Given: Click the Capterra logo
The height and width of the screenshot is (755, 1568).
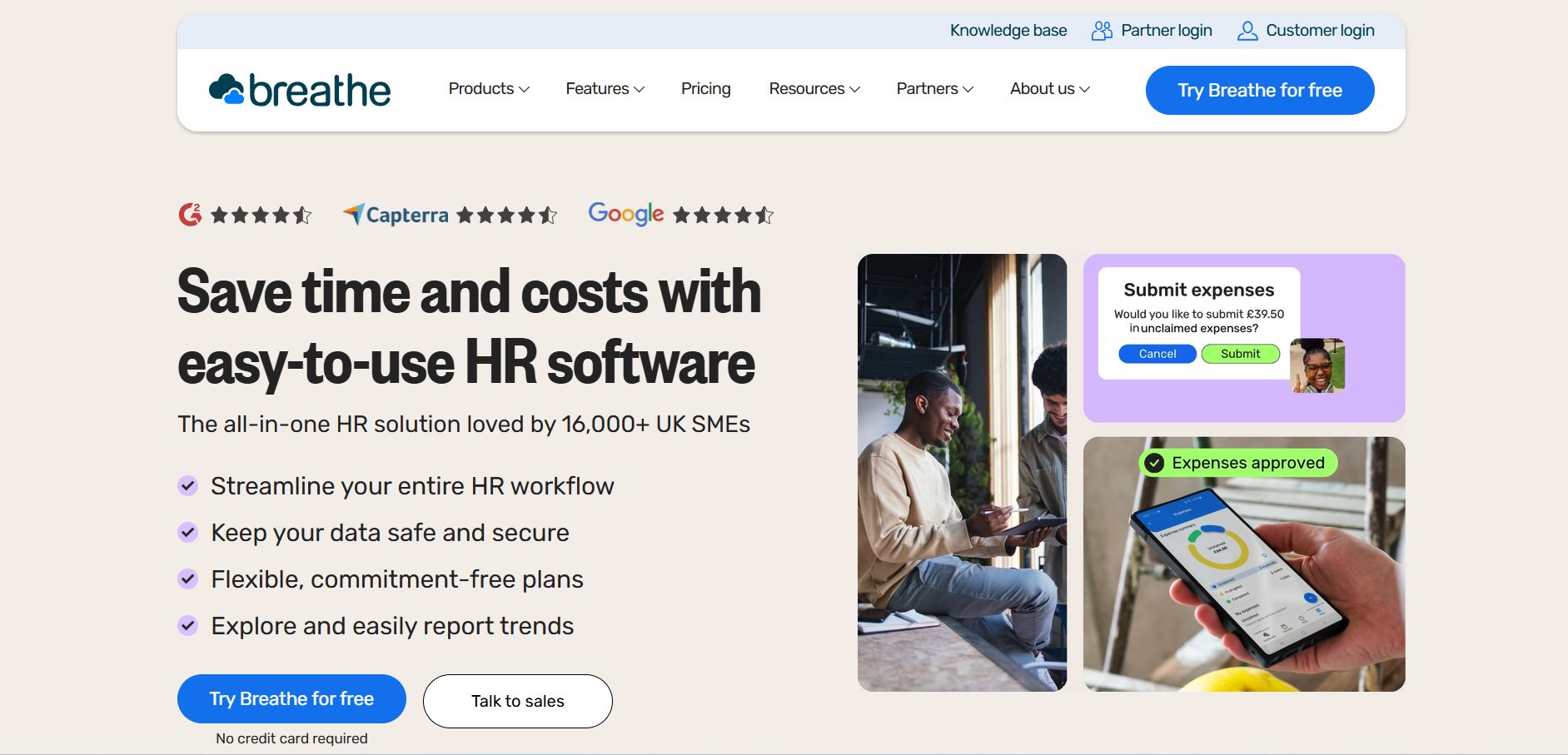Looking at the screenshot, I should (x=396, y=215).
